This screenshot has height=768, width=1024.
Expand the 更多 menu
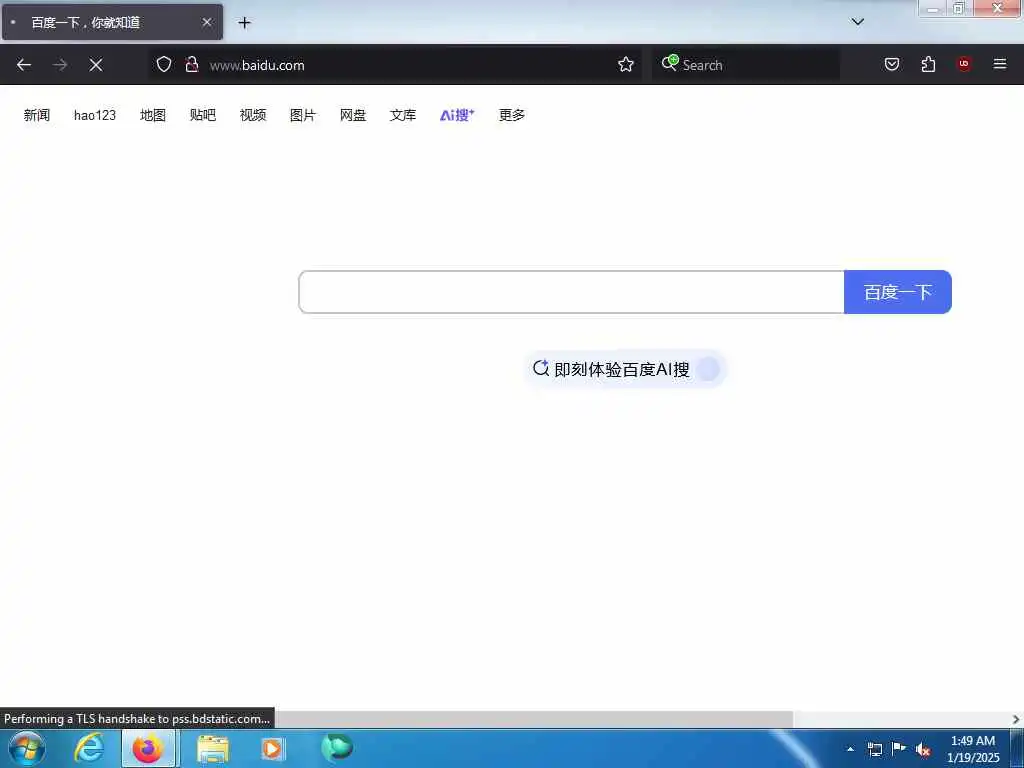point(511,116)
